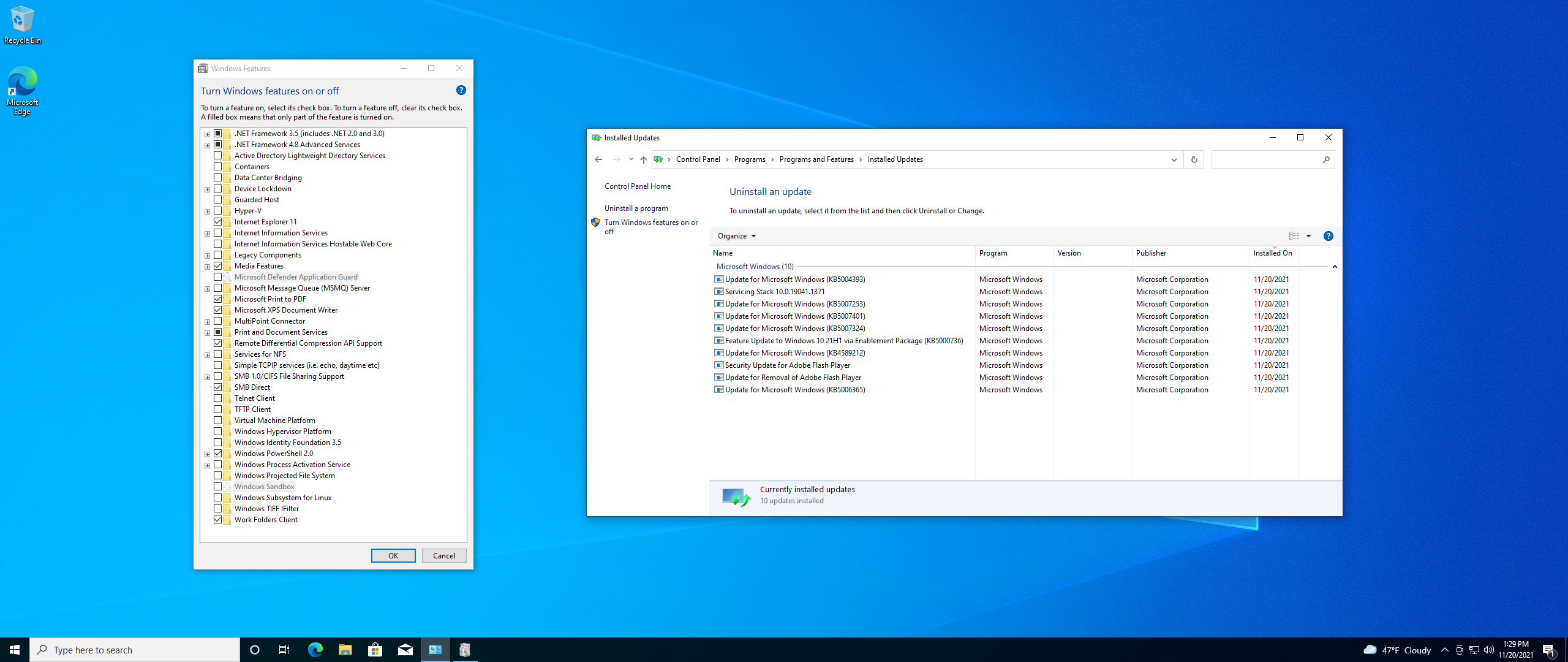Open the Start menu
The image size is (1568, 662).
[x=15, y=650]
